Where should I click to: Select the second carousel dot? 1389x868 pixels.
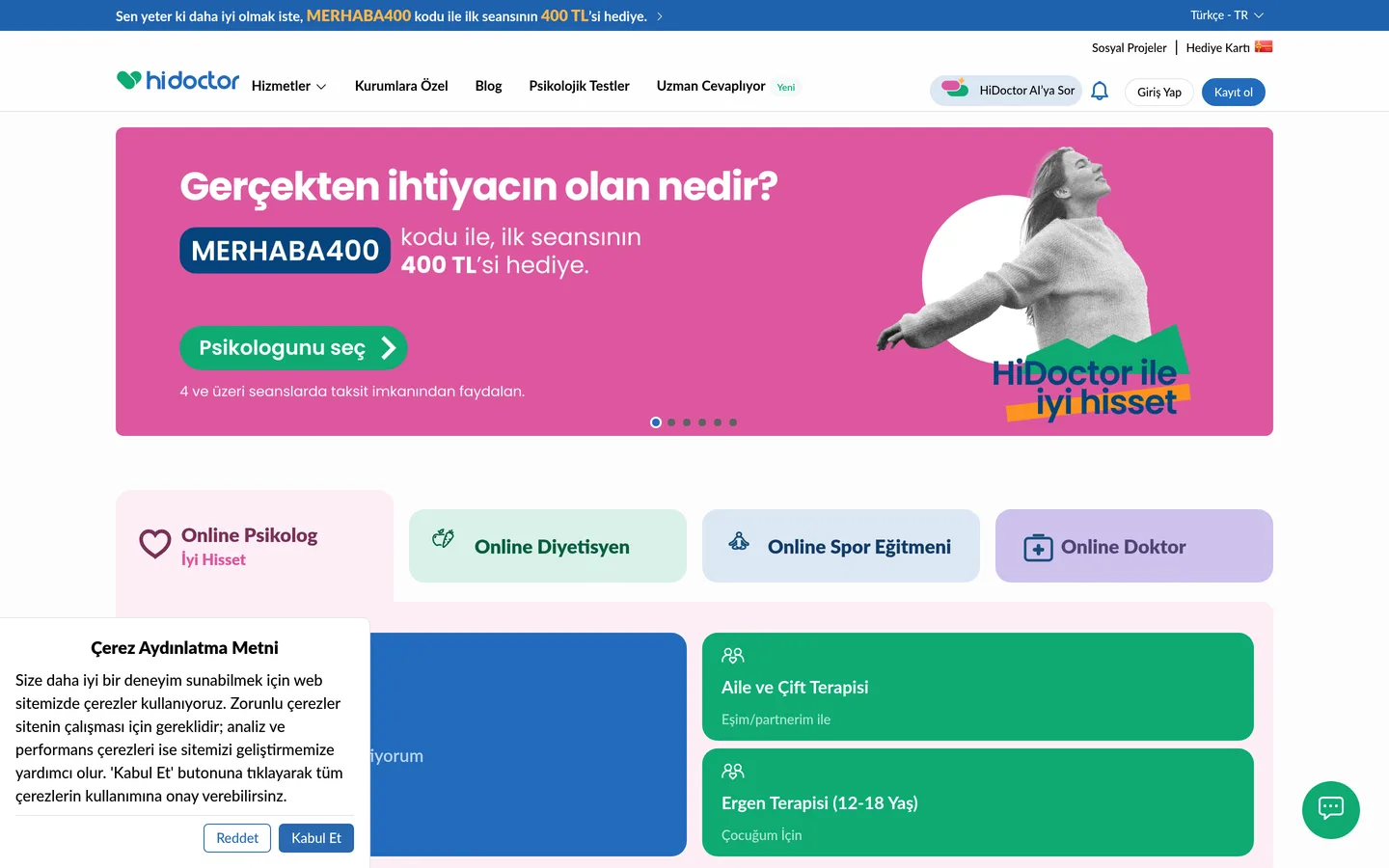[671, 422]
